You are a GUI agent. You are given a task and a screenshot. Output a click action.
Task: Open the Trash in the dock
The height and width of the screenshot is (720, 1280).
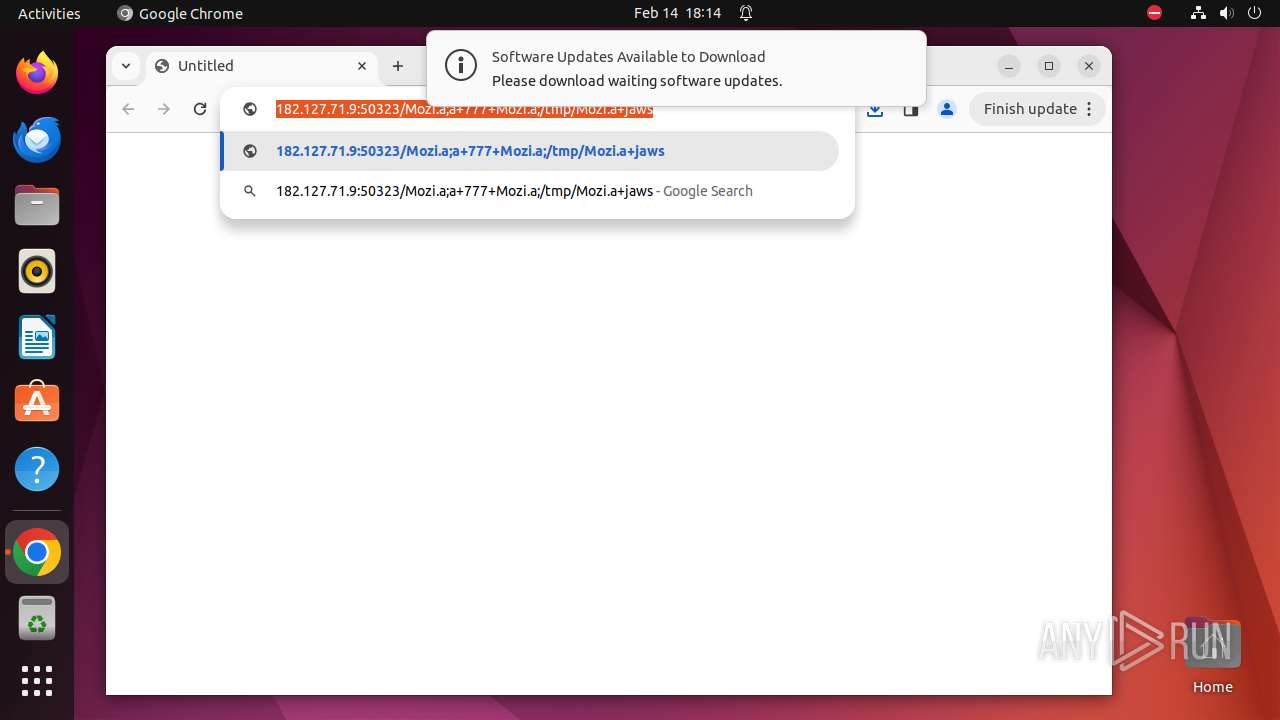(x=37, y=618)
